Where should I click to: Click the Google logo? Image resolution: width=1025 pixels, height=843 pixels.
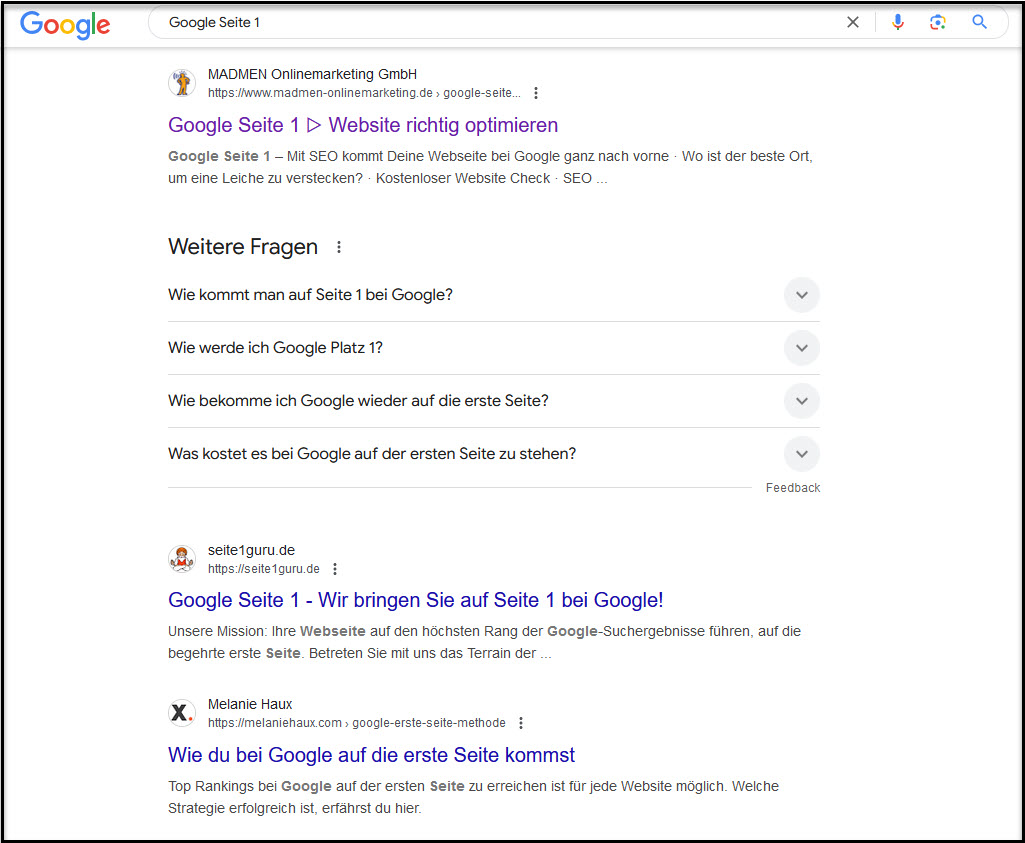tap(65, 25)
